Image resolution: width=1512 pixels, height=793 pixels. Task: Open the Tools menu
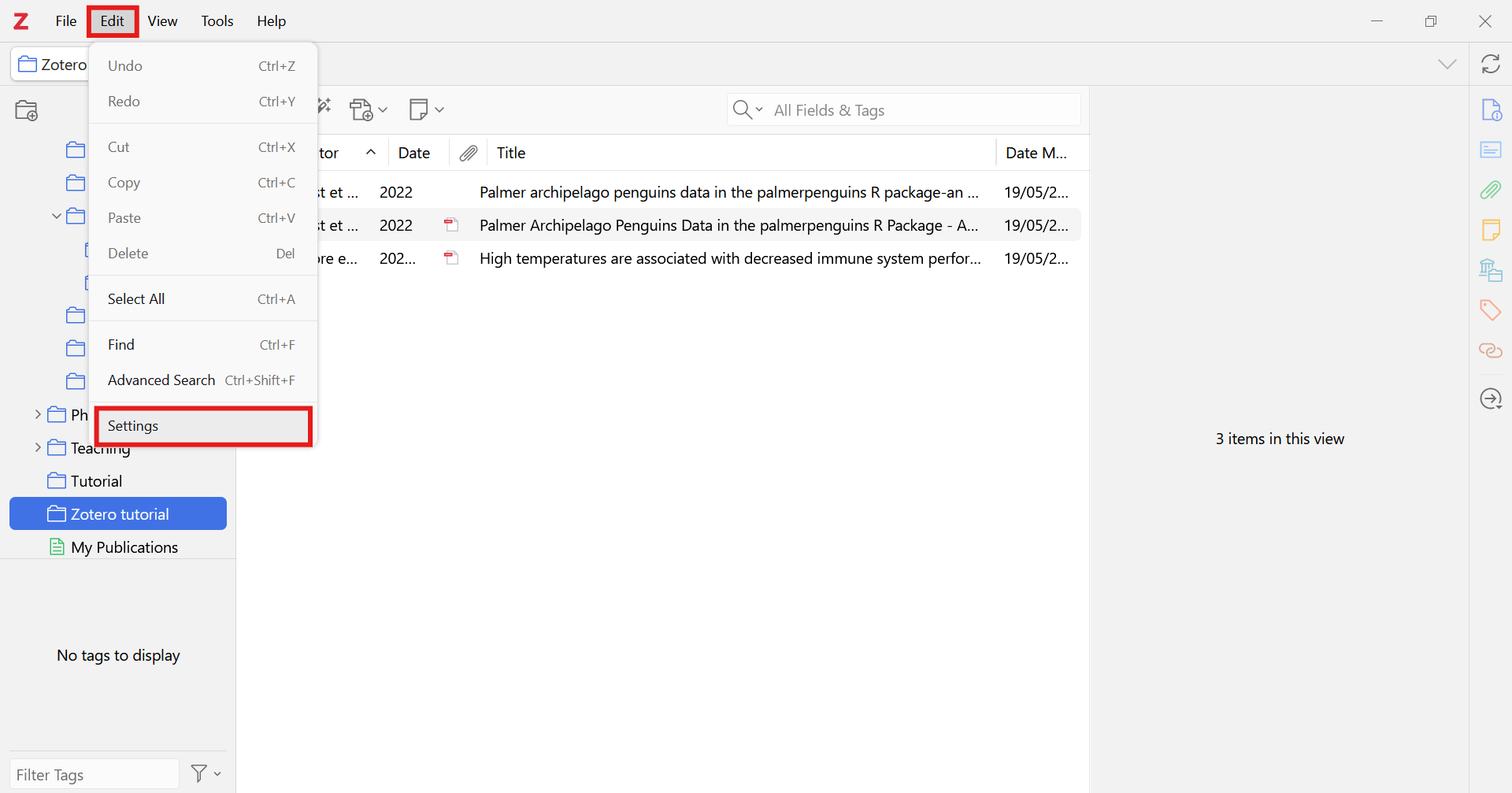click(x=217, y=21)
